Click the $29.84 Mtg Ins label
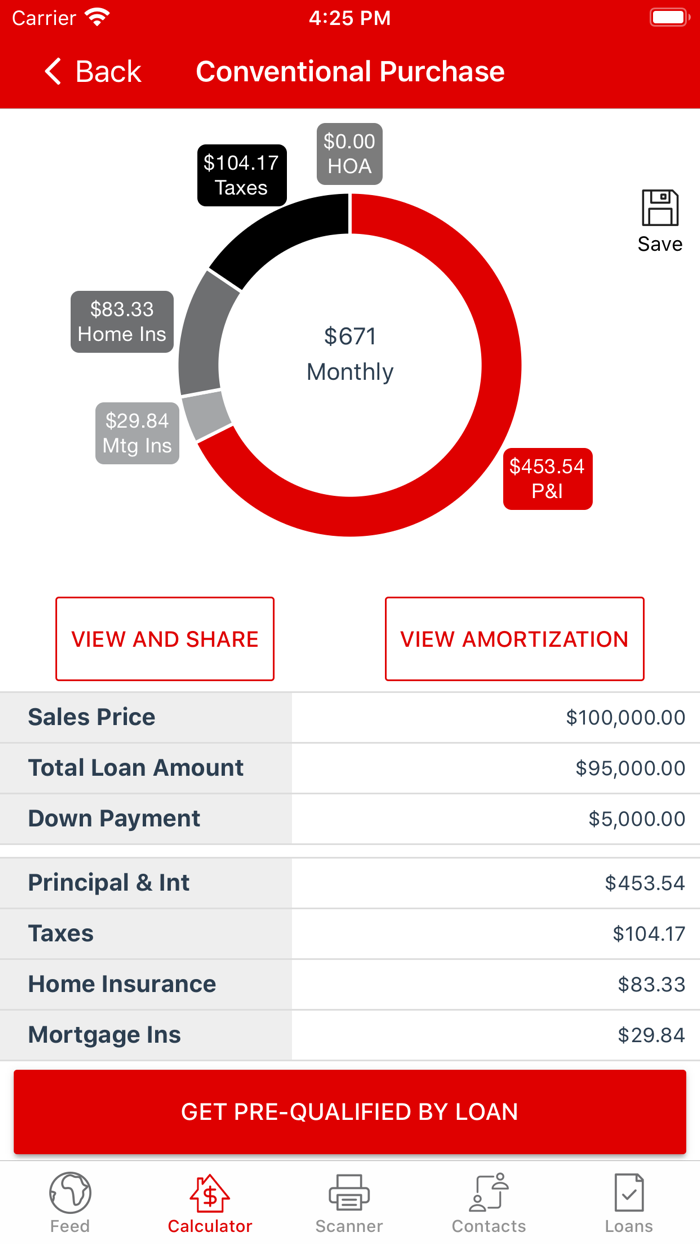 coord(136,433)
